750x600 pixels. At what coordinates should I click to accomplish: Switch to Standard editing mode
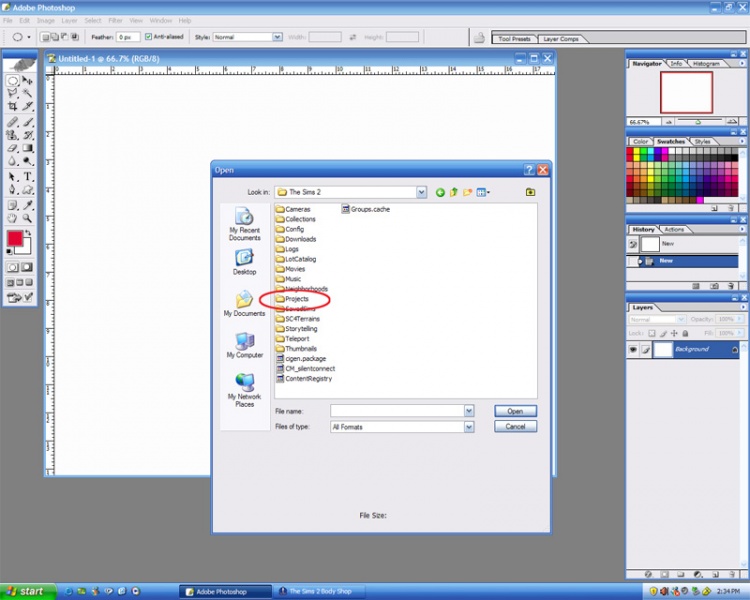[x=12, y=267]
